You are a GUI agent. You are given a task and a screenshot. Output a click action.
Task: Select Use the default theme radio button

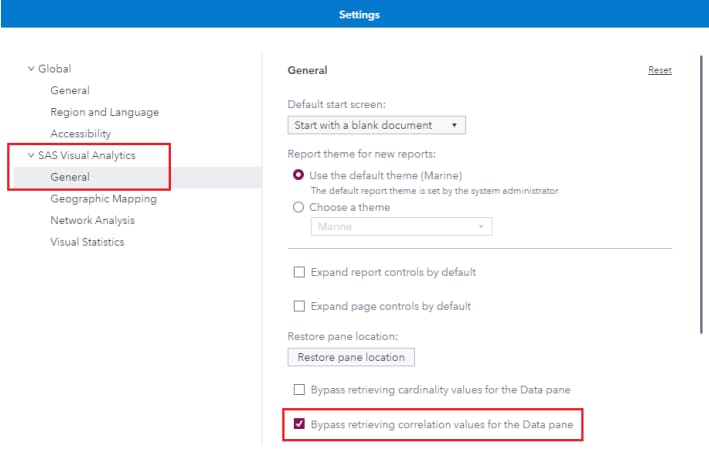pos(297,175)
